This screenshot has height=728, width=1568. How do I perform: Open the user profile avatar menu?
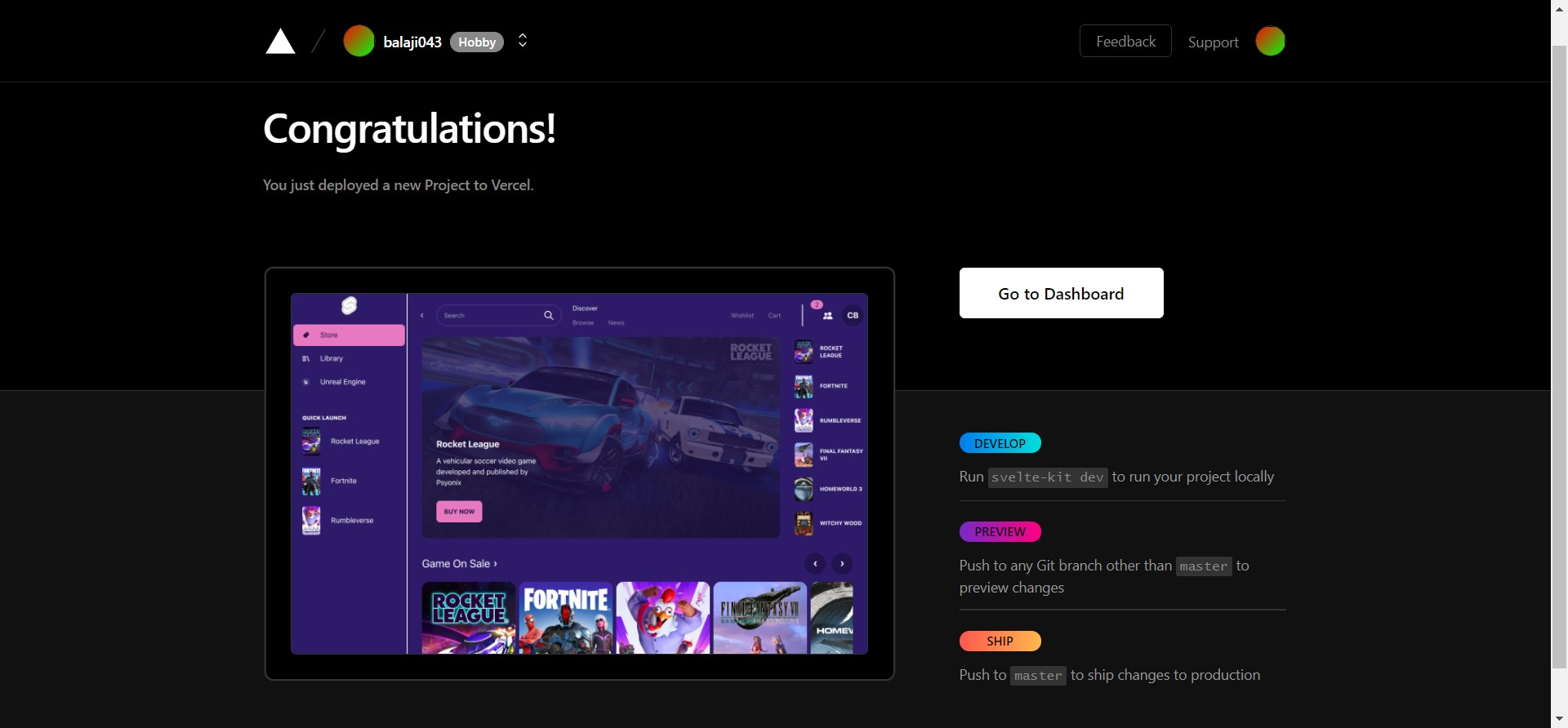1270,41
